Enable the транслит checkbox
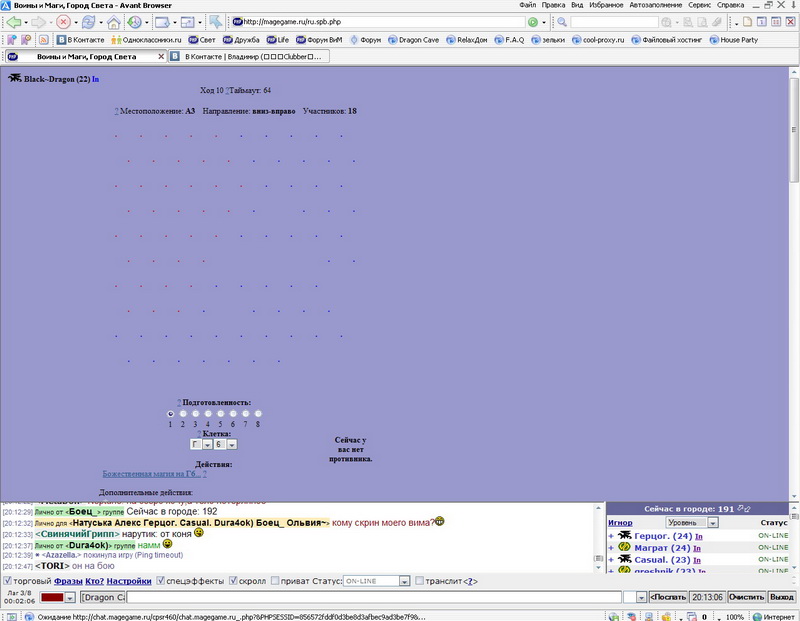This screenshot has width=800, height=621. click(x=419, y=581)
